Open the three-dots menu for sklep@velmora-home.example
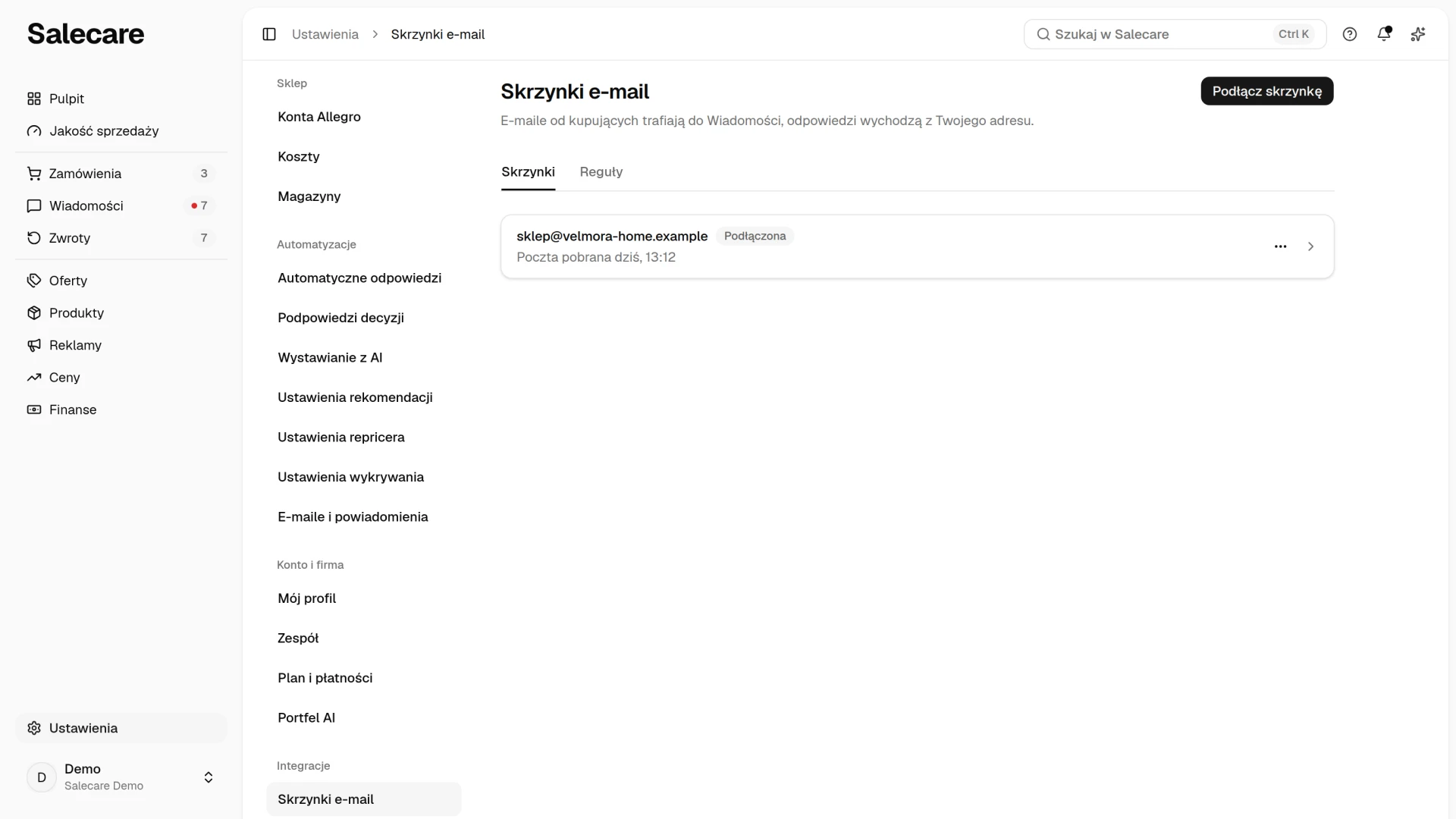This screenshot has height=819, width=1456. 1281,246
